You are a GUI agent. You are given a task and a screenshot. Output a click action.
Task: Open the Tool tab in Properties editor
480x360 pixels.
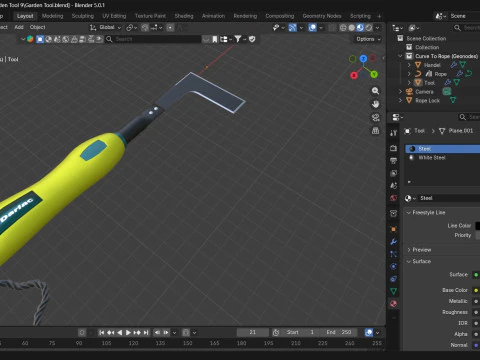393,133
